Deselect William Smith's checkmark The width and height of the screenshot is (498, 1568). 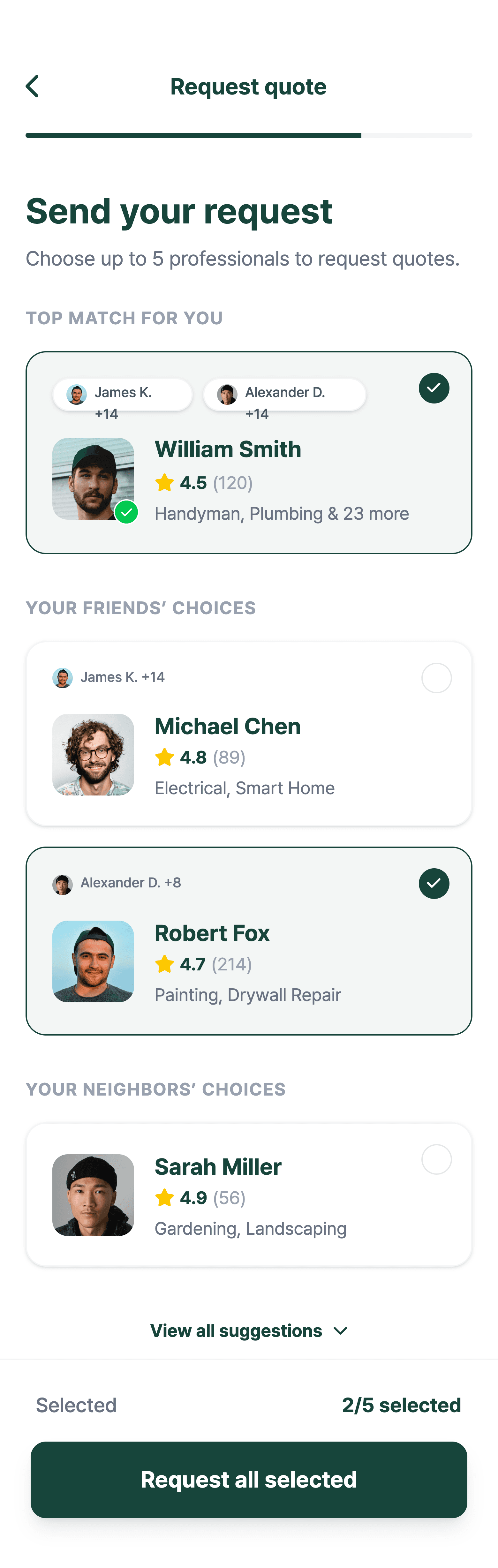(434, 388)
